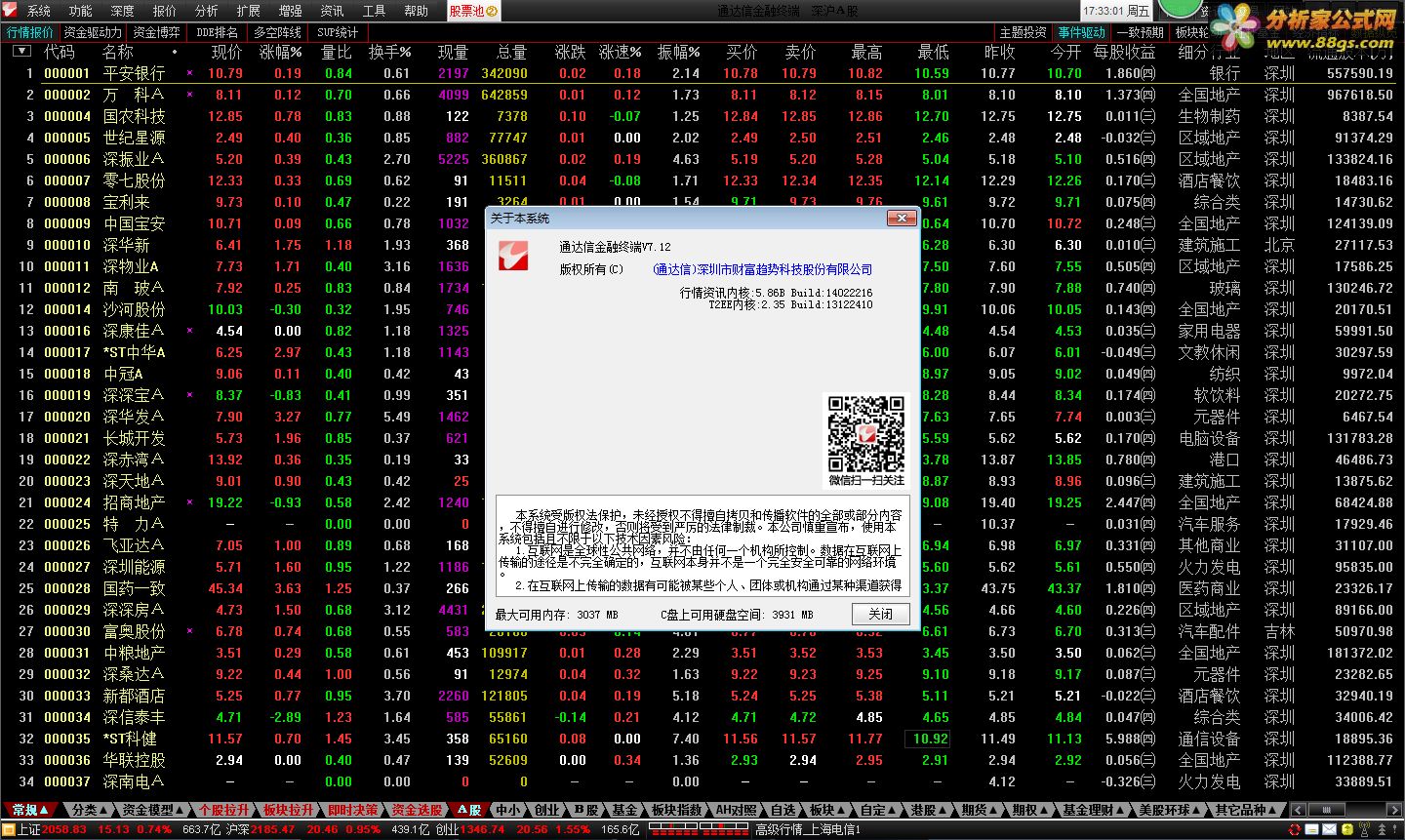The image size is (1405, 840).
Task: Sort by the 涨幅% column header
Action: [281, 52]
